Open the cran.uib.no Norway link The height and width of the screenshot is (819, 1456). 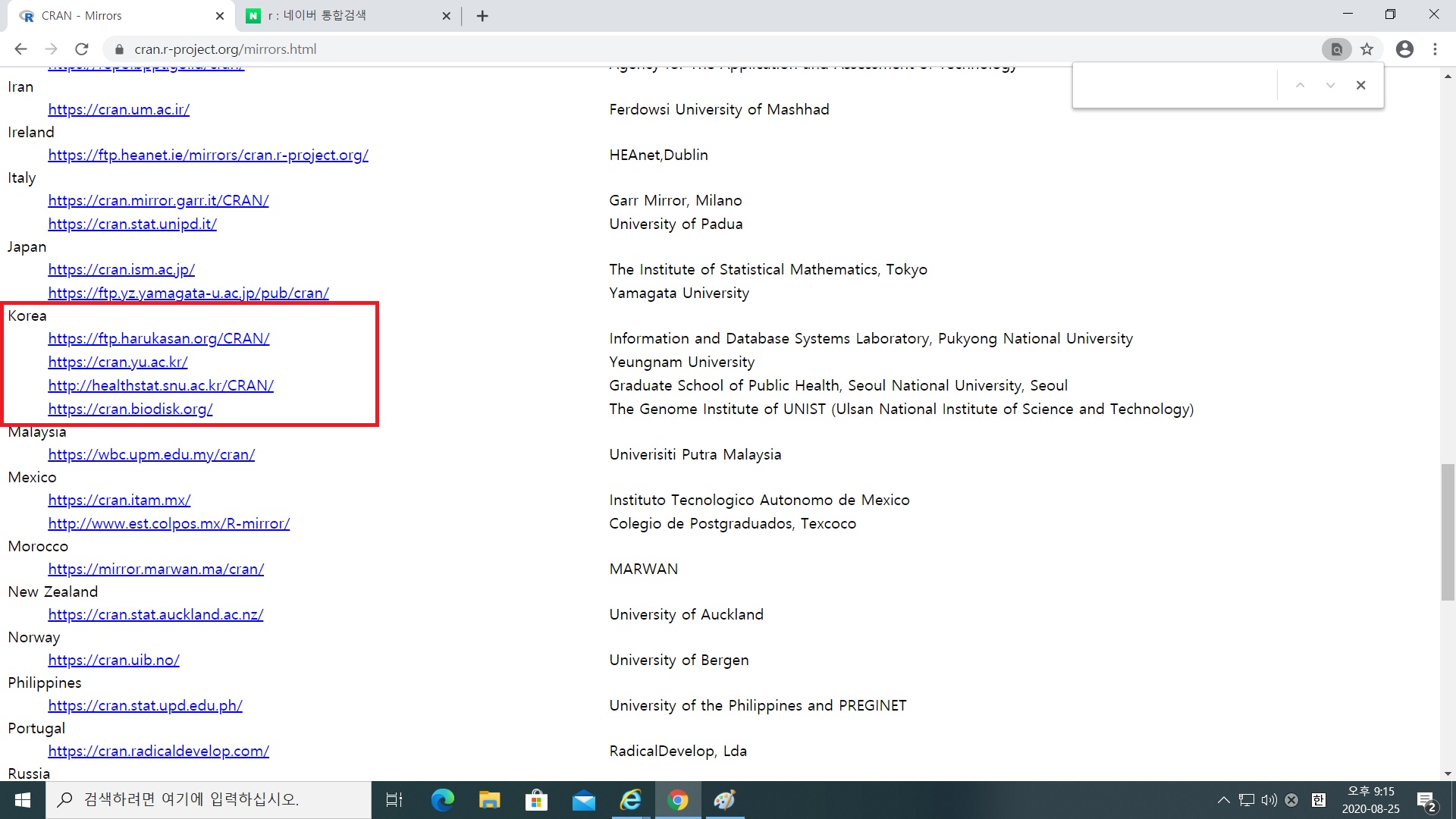114,660
